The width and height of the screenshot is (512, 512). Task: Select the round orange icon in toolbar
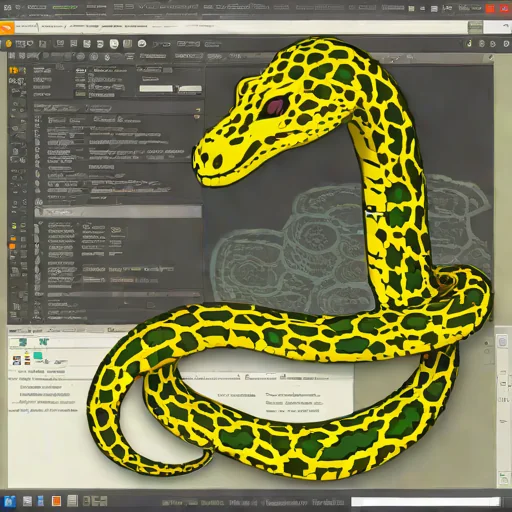pos(9,44)
